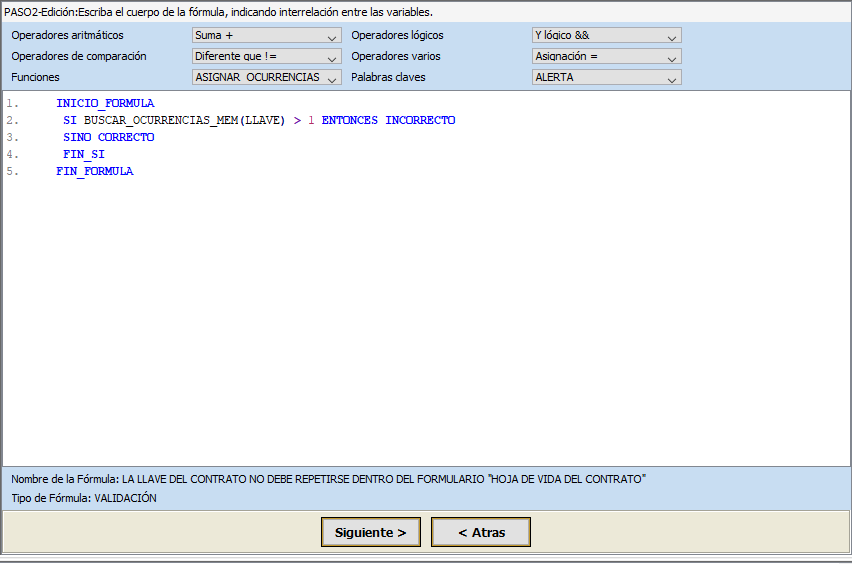Expand the Operadores varios dropdown showing Asignación =
This screenshot has width=852, height=564.
(x=606, y=57)
